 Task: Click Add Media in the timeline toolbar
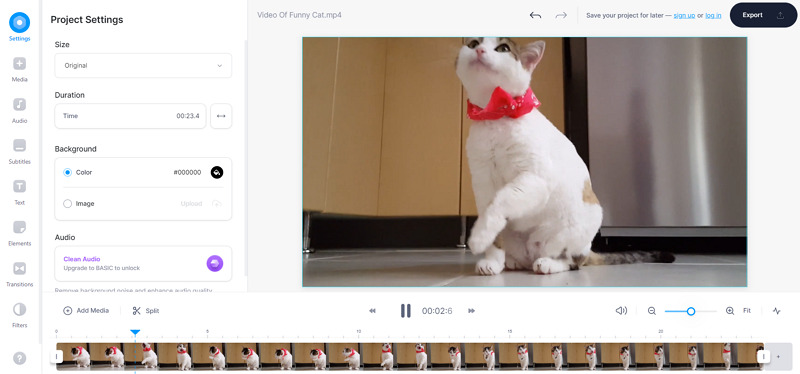tap(86, 310)
